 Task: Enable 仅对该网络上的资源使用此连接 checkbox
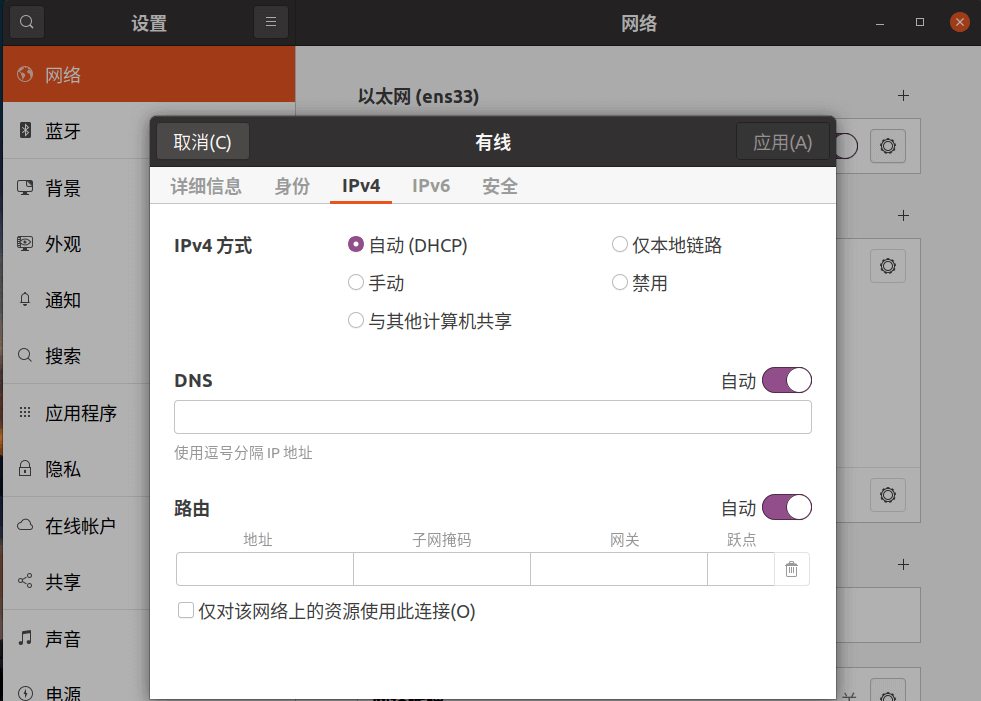[x=186, y=610]
